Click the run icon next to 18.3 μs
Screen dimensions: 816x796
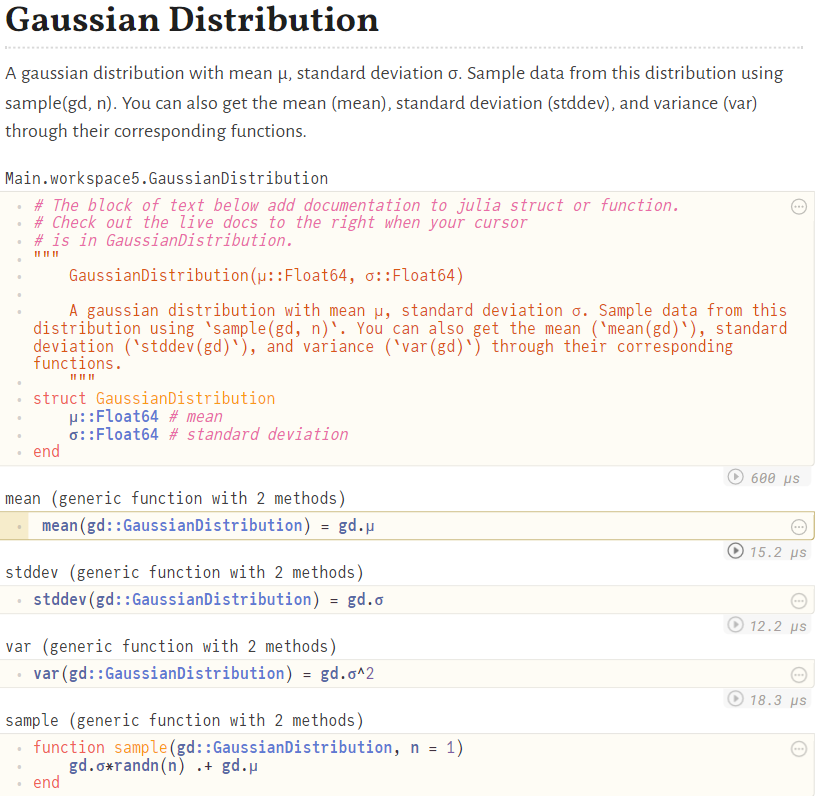[736, 699]
